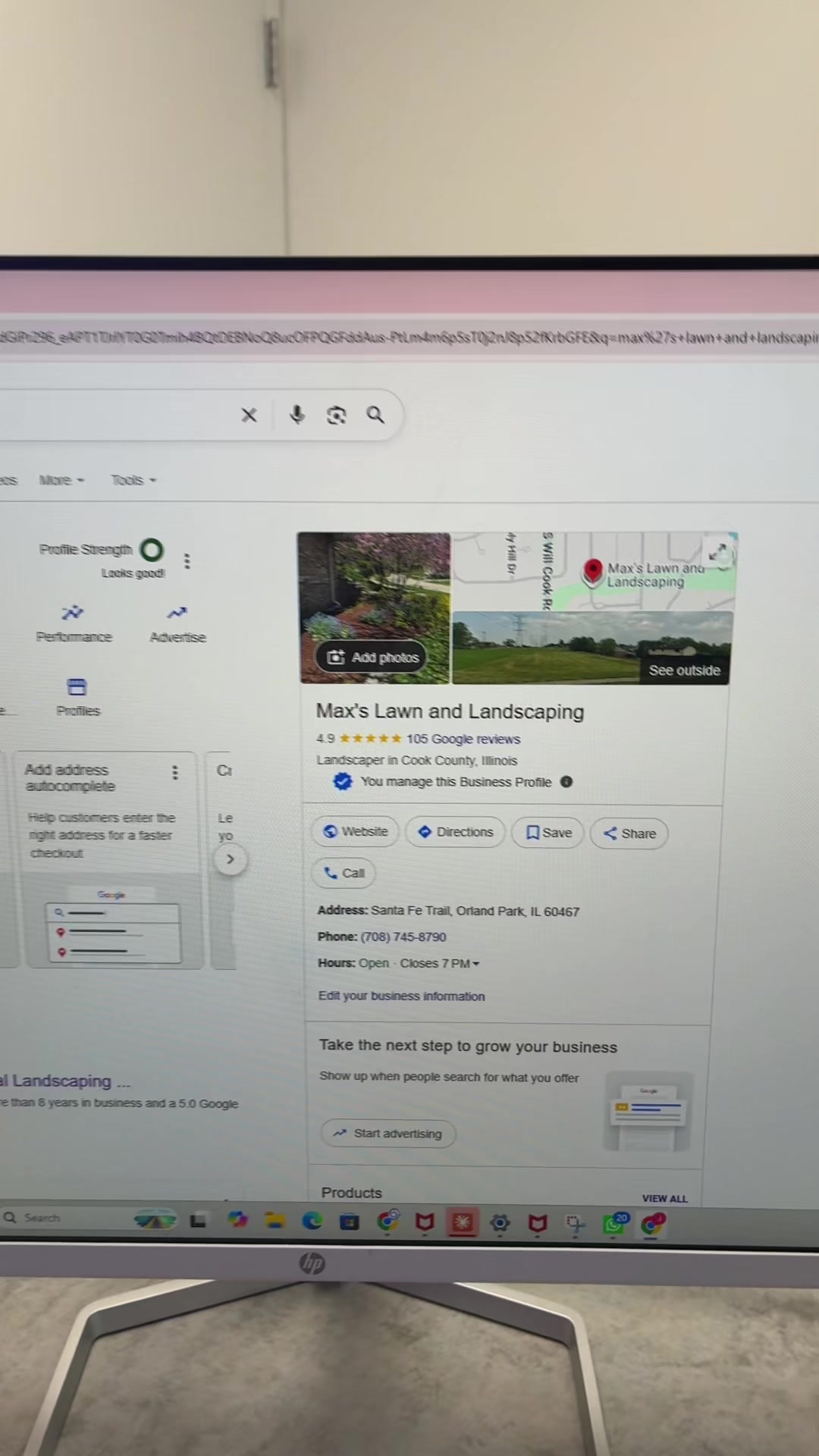Click the Take the next step heading

[x=468, y=1046]
